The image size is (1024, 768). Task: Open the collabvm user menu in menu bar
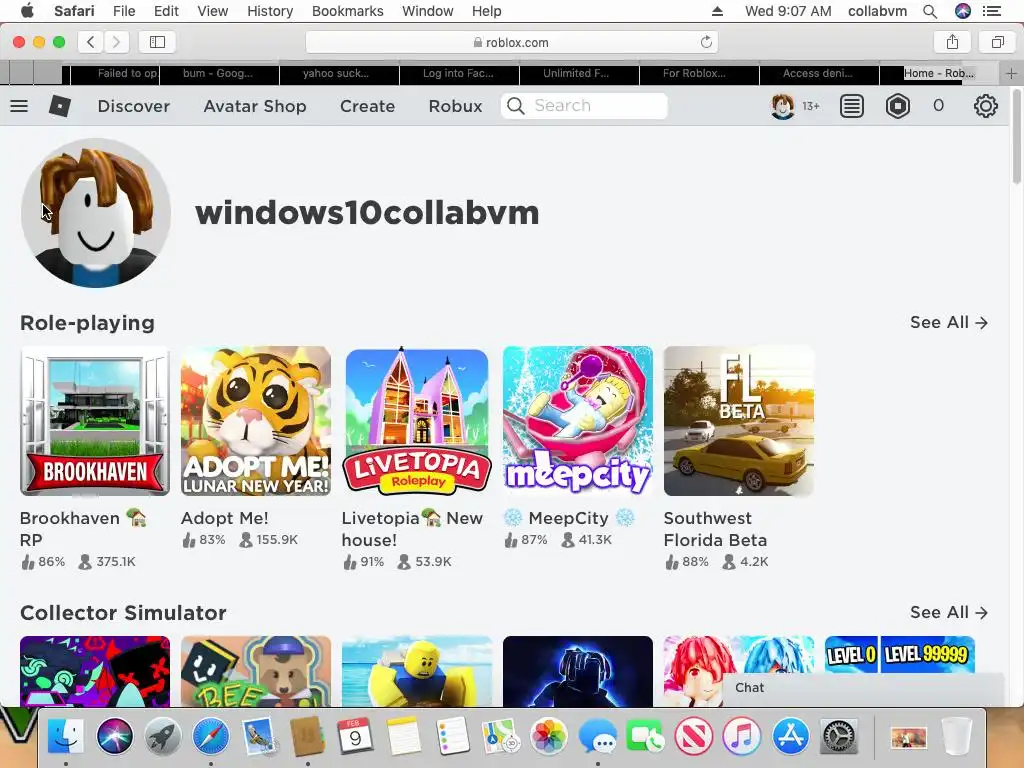[x=877, y=11]
